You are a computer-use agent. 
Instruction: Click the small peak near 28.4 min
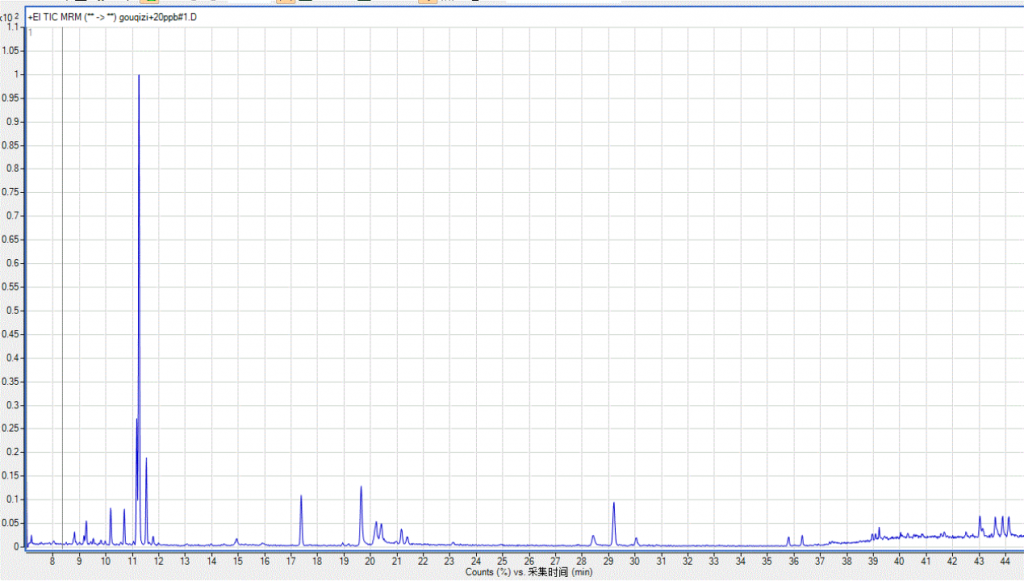tap(593, 537)
